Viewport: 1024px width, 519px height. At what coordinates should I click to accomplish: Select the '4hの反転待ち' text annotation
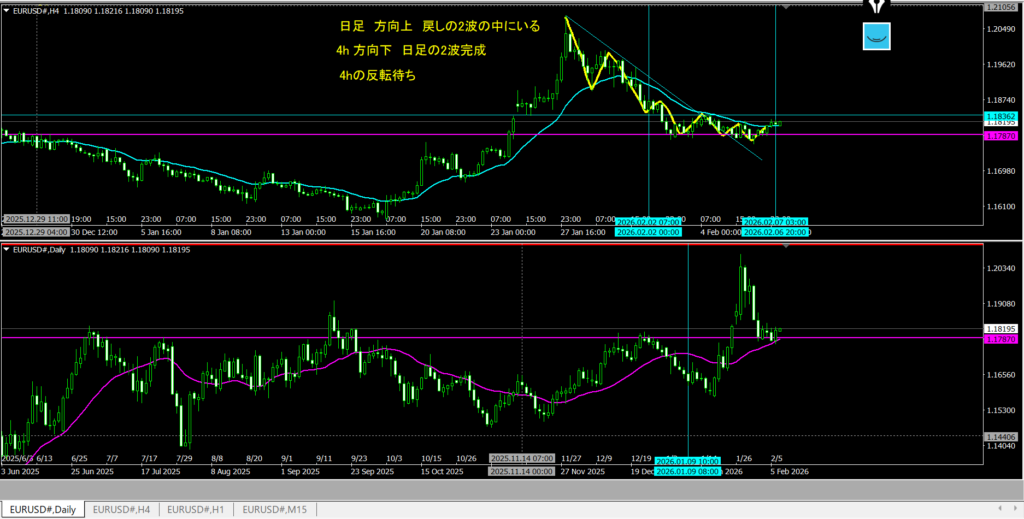click(x=374, y=75)
